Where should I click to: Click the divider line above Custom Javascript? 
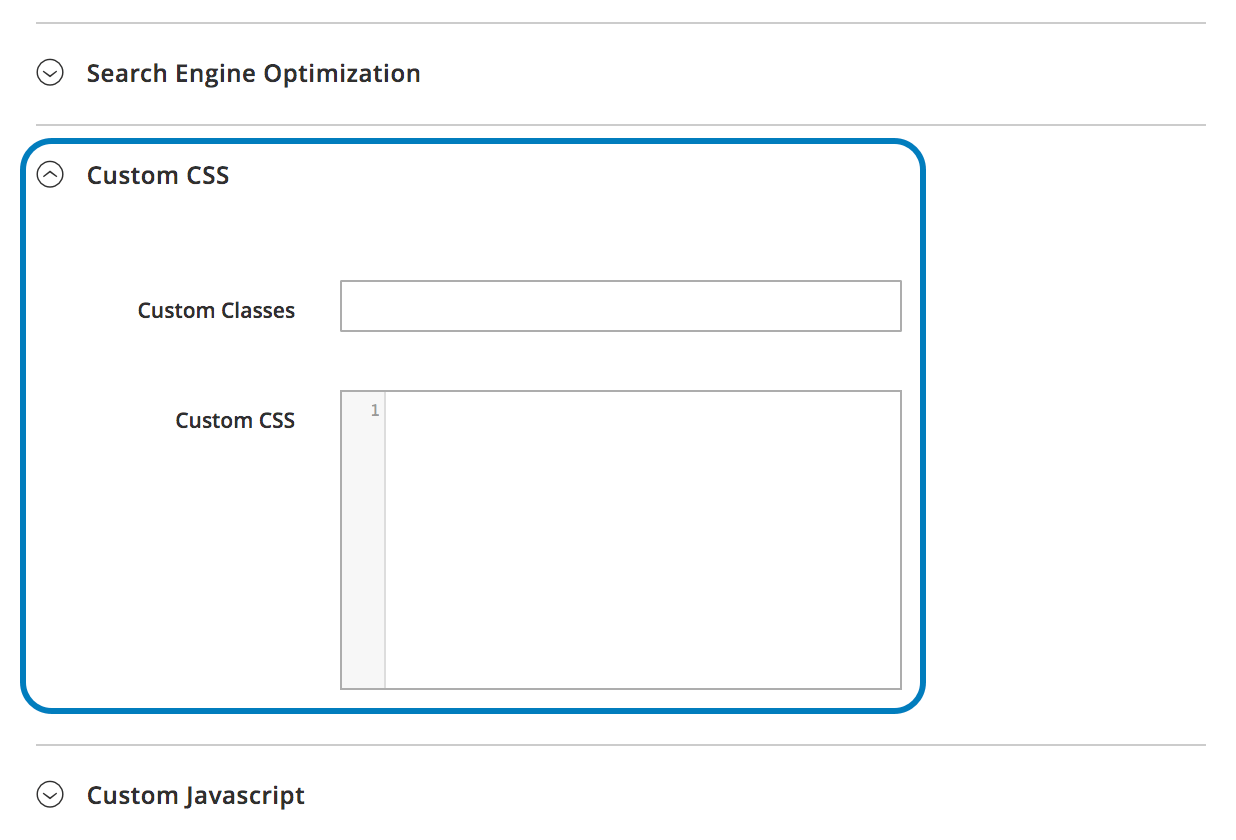pyautogui.click(x=620, y=745)
